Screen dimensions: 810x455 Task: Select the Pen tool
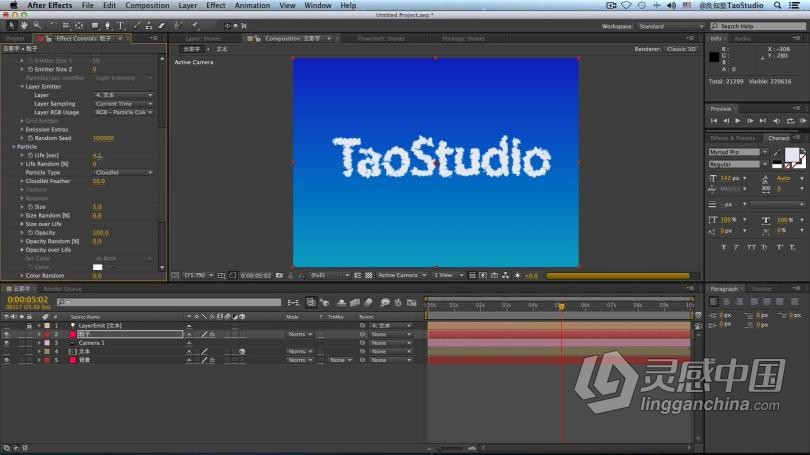pyautogui.click(x=107, y=25)
